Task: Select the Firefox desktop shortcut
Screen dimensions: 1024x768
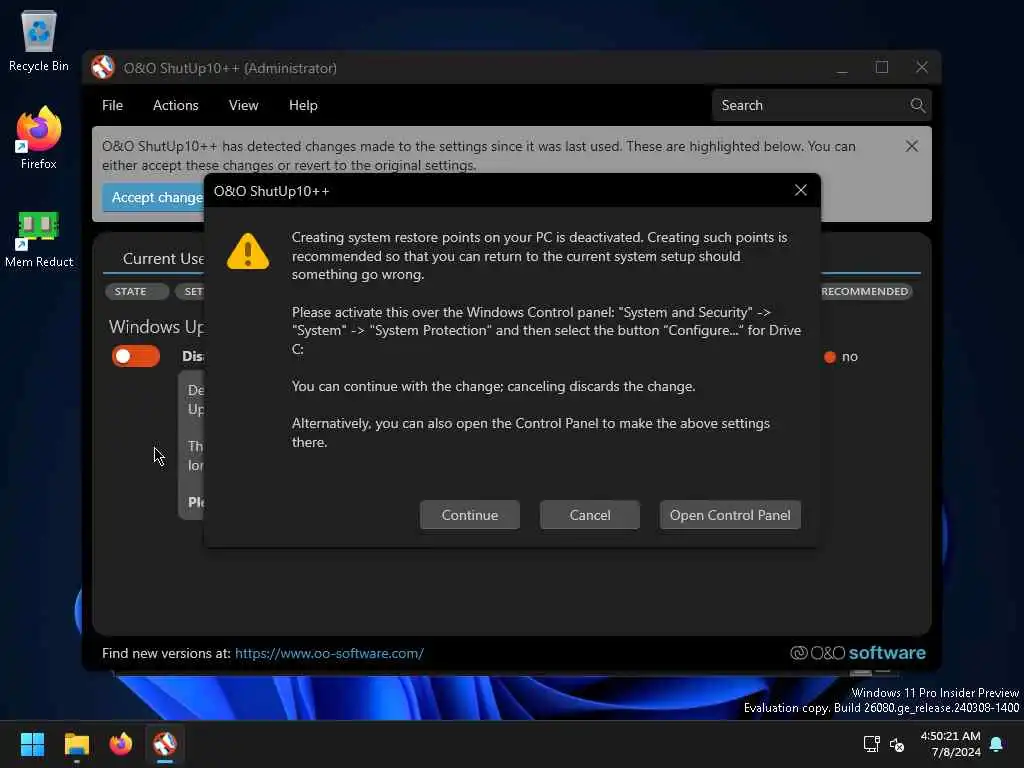Action: tap(39, 138)
